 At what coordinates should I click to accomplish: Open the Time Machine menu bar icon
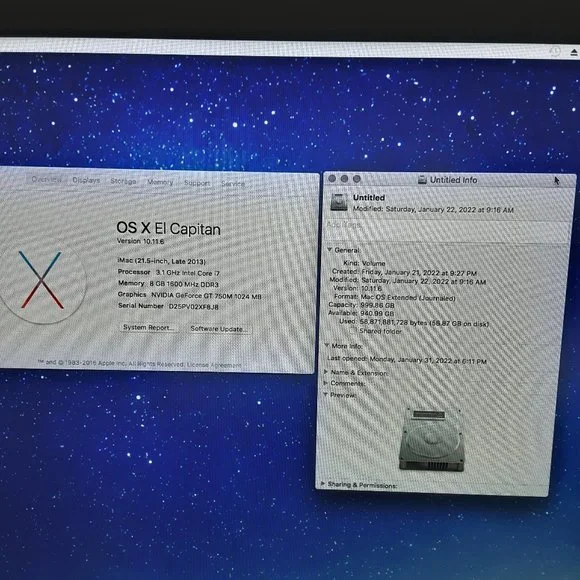click(x=555, y=51)
